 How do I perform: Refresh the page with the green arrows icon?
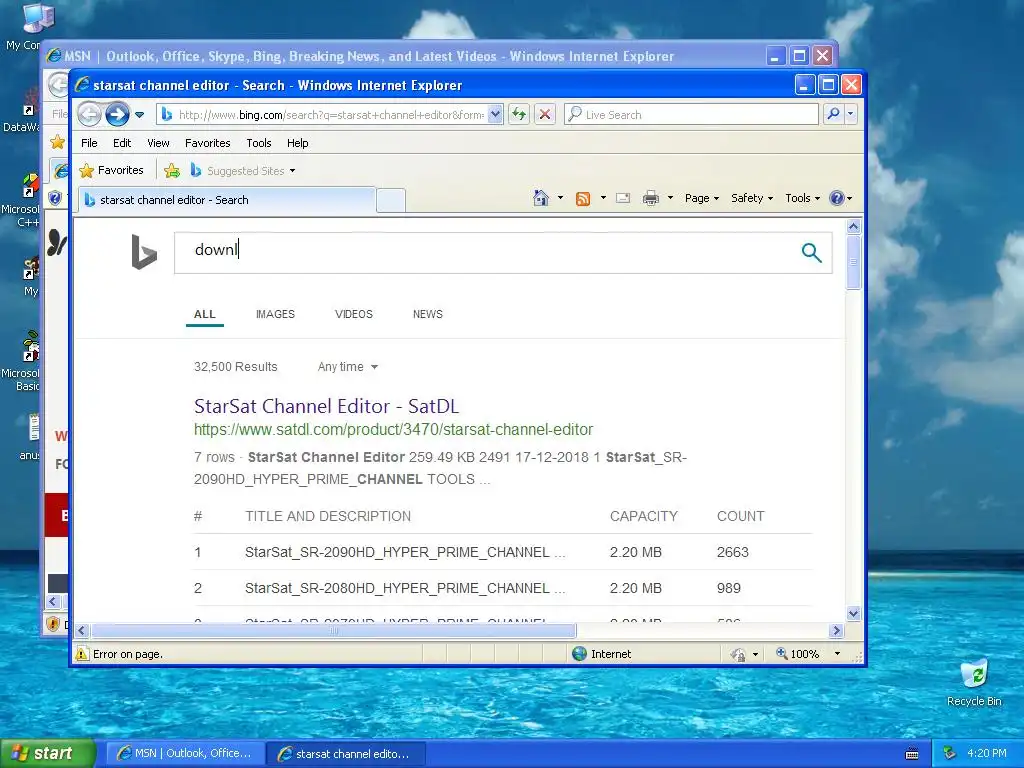tap(519, 114)
